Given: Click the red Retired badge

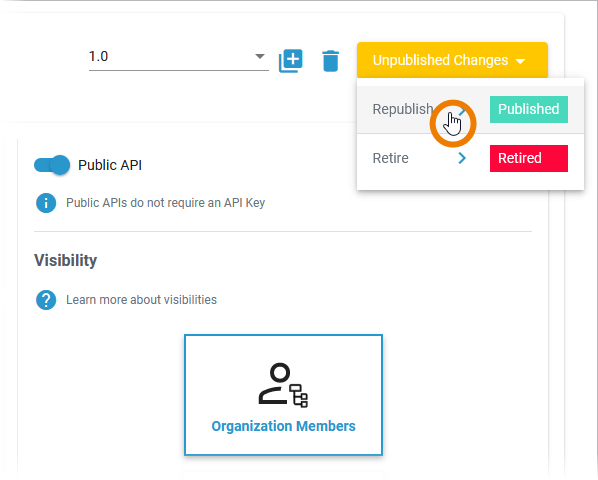Looking at the screenshot, I should click(529, 158).
